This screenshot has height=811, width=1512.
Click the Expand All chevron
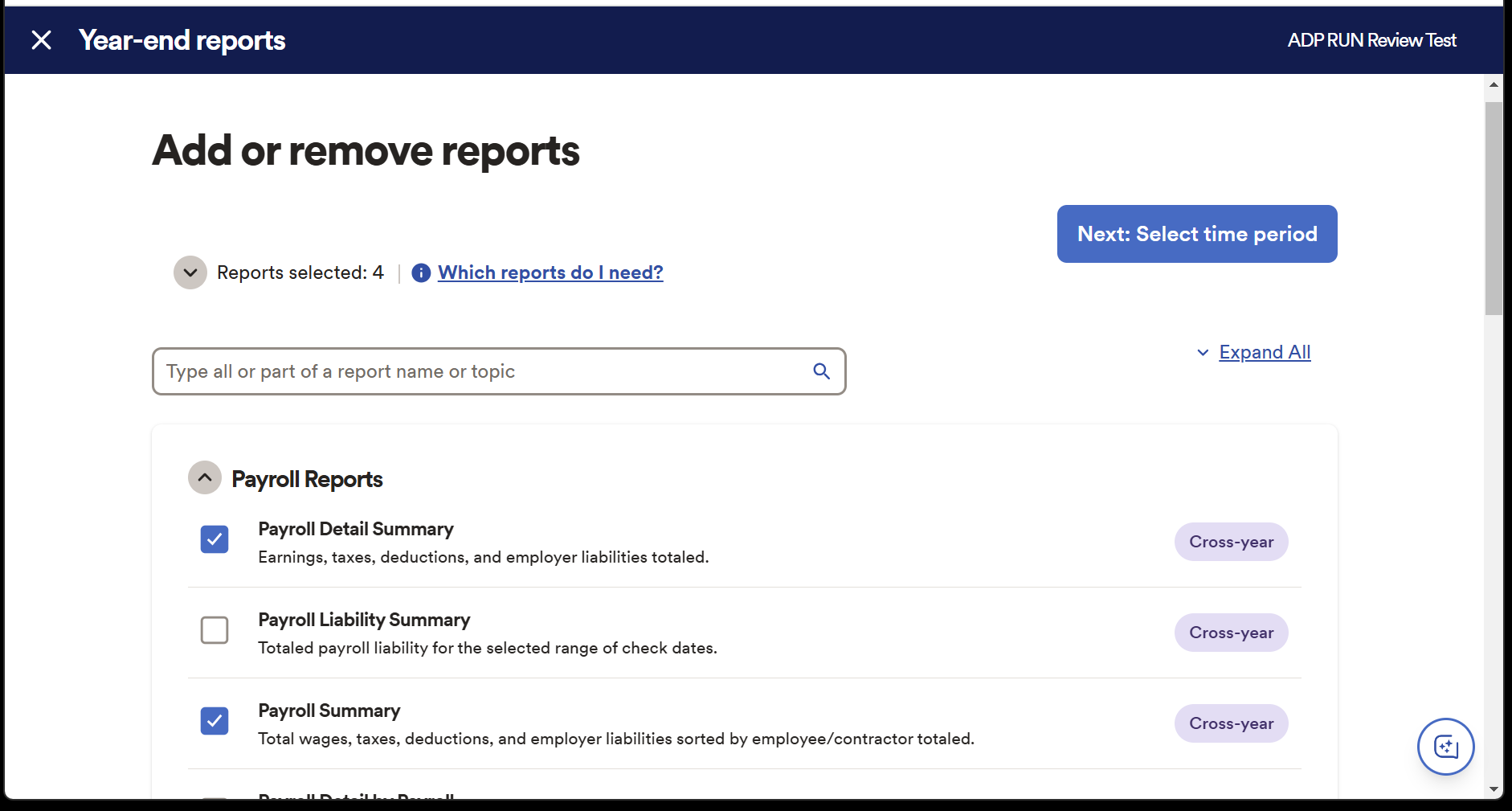[x=1203, y=353]
